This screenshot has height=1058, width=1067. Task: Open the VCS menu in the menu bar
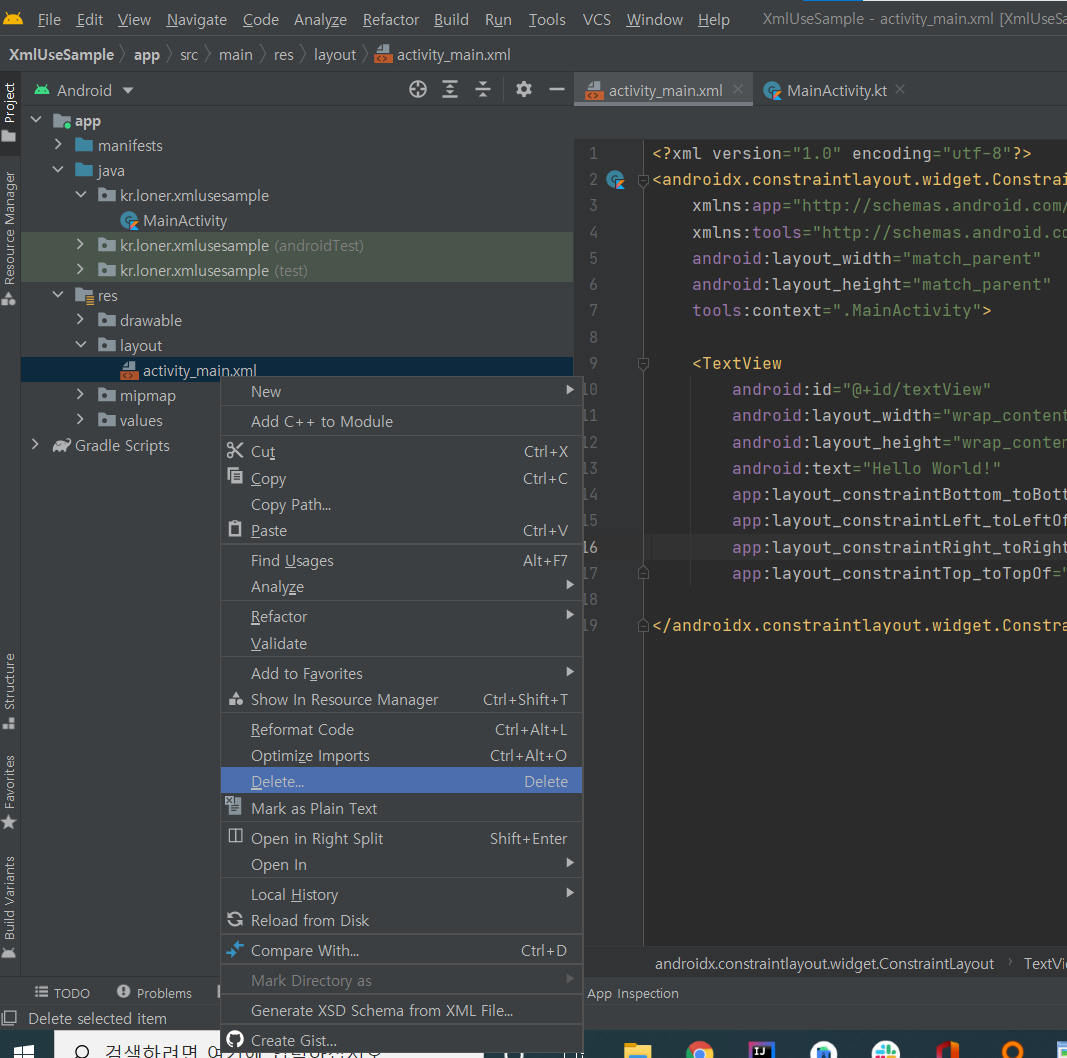click(x=596, y=20)
